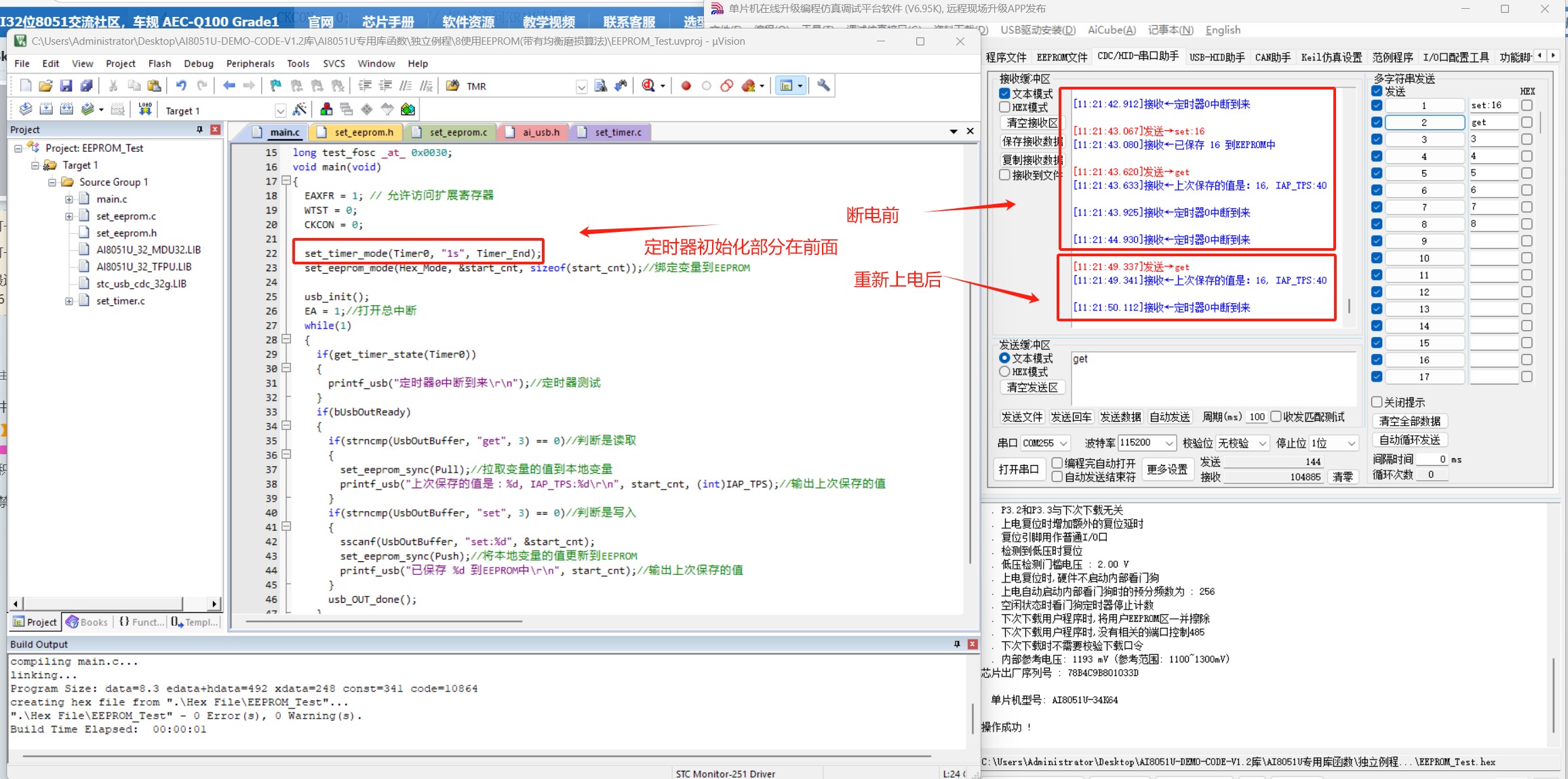Click the Kill All Breakpoints icon
Screen dimensions: 1568x779
pos(749,85)
